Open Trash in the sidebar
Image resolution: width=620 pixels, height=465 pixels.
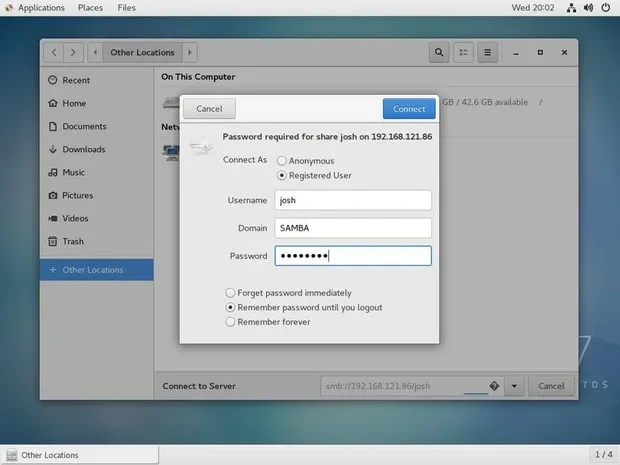96,241
